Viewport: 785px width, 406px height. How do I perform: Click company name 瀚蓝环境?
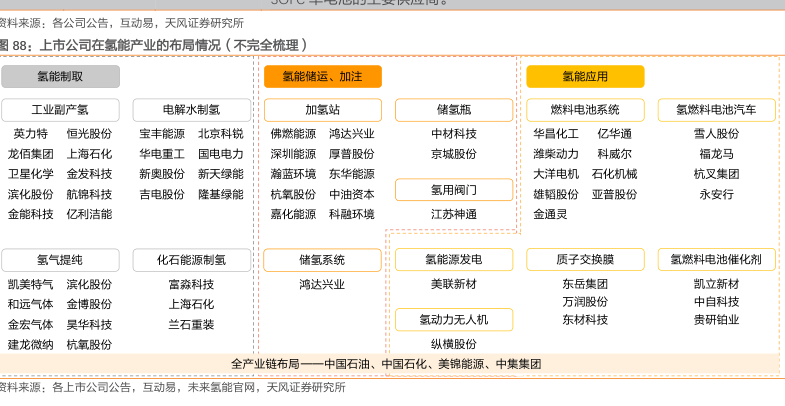tap(293, 174)
